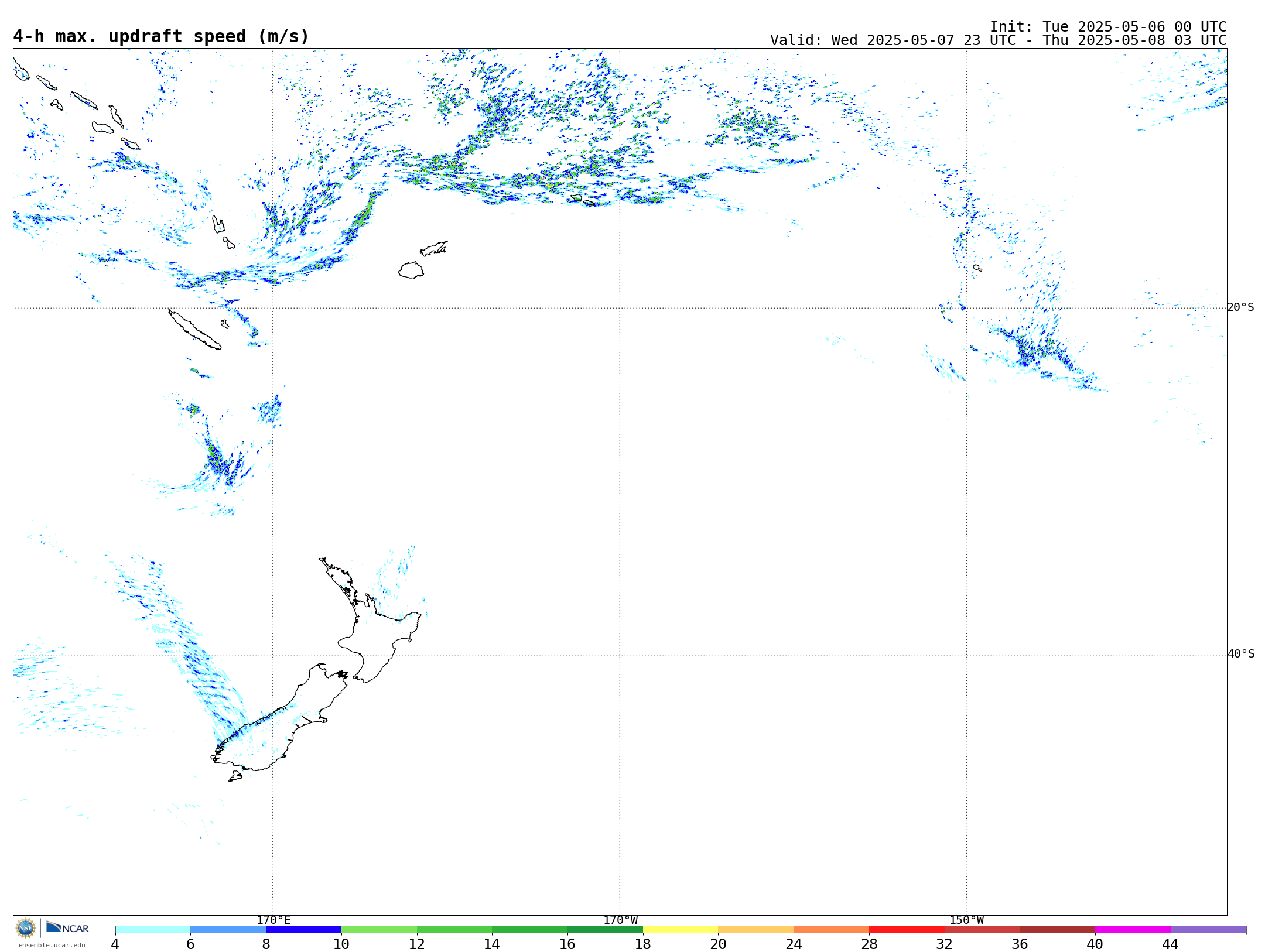The image size is (1265, 952).
Task: Pick the dark blue 8–10 colorbar segment
Action: coord(303,930)
